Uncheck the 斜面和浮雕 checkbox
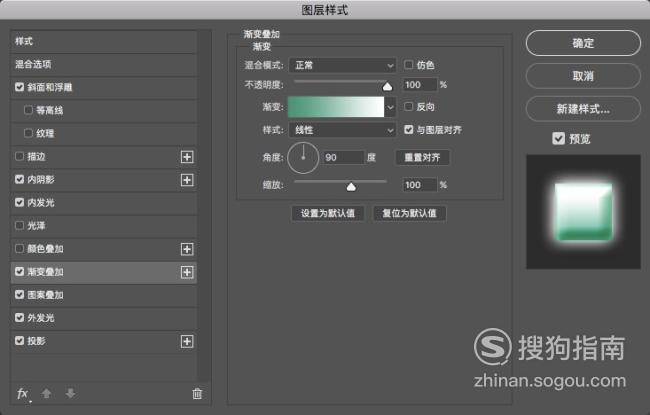Viewport: 650px width, 415px height. point(19,87)
